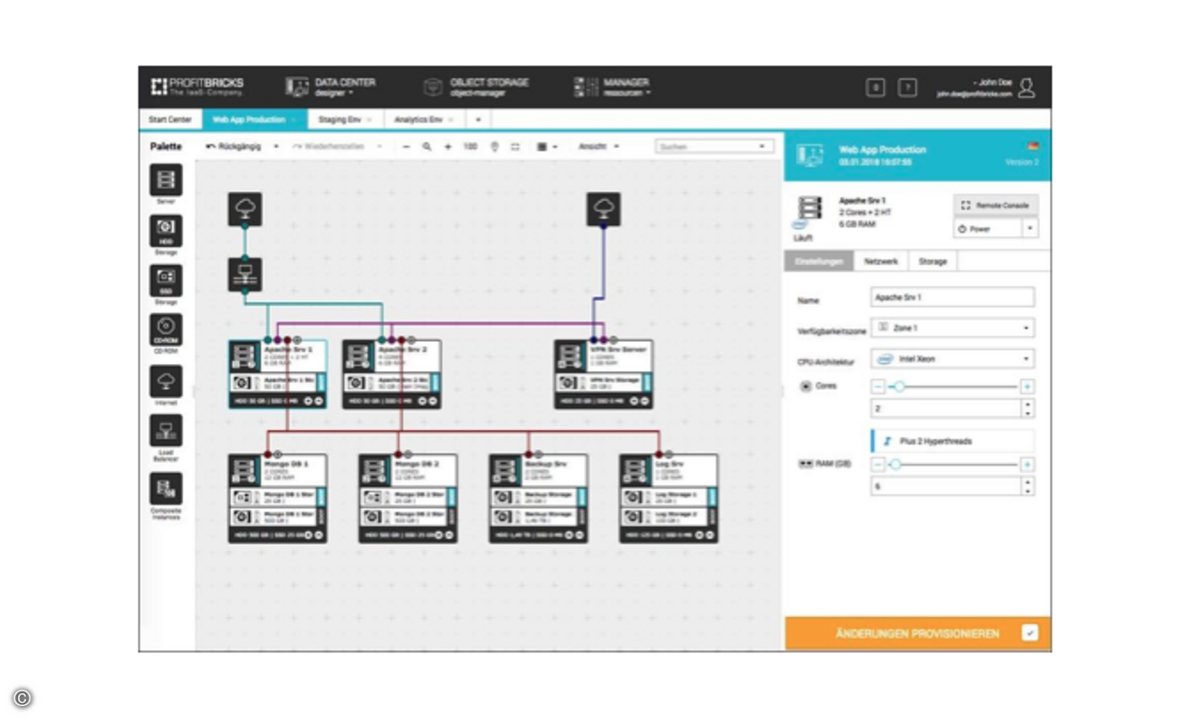Screen dimensions: 1200x720
Task: Add a new tab with the plus tab
Action: pyautogui.click(x=477, y=119)
